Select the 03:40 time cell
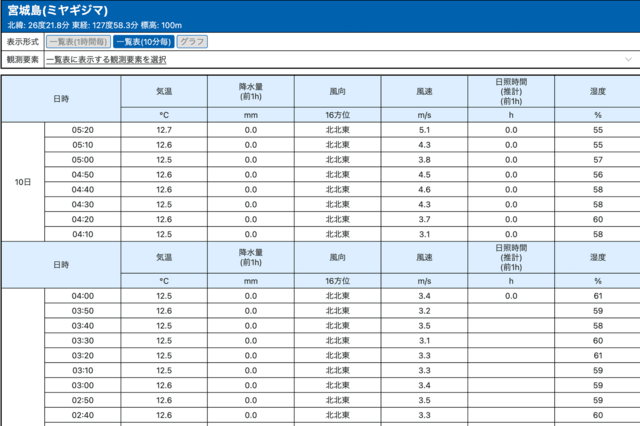 [82, 326]
